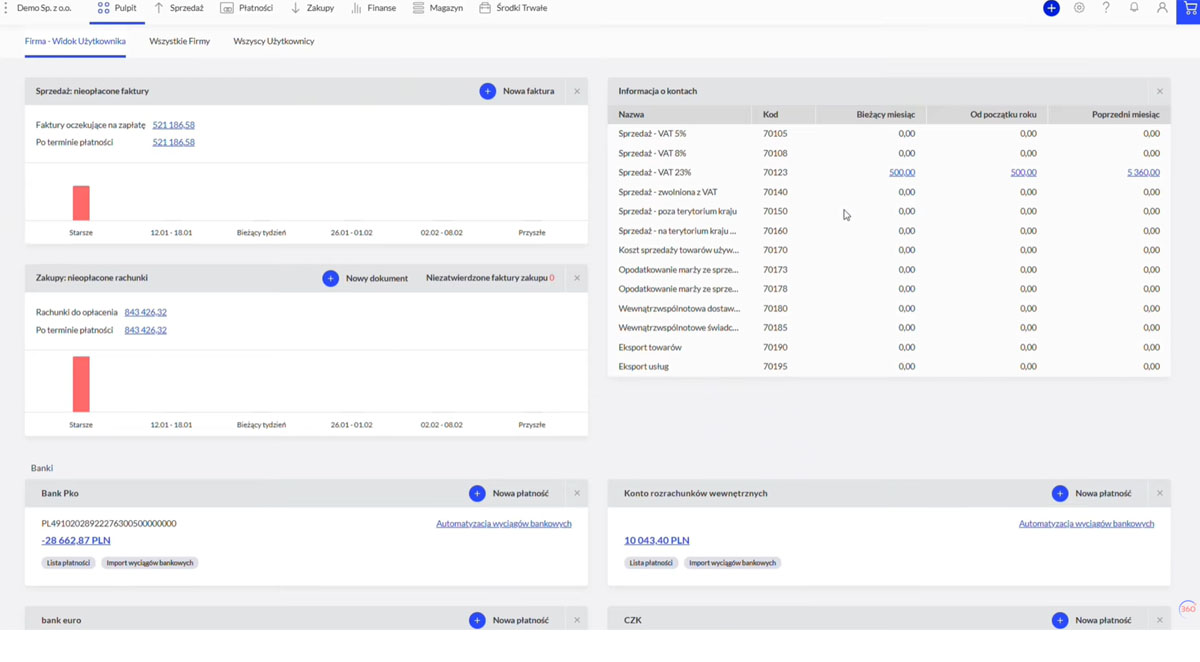Open the Demo Sp. z o.o. company menu
This screenshot has width=1200, height=662.
(x=43, y=8)
